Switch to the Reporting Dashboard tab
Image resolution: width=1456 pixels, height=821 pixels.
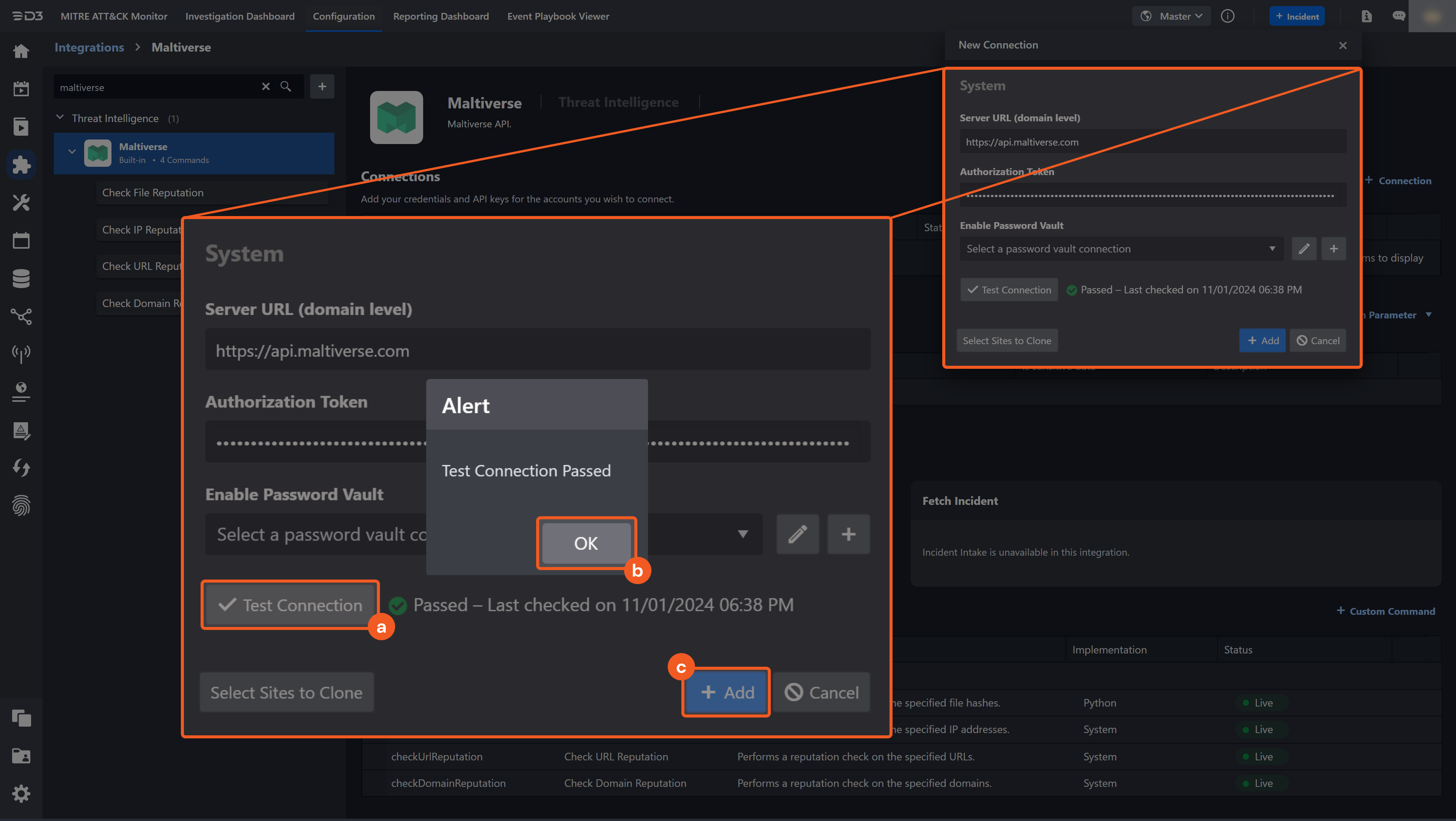pyautogui.click(x=441, y=16)
